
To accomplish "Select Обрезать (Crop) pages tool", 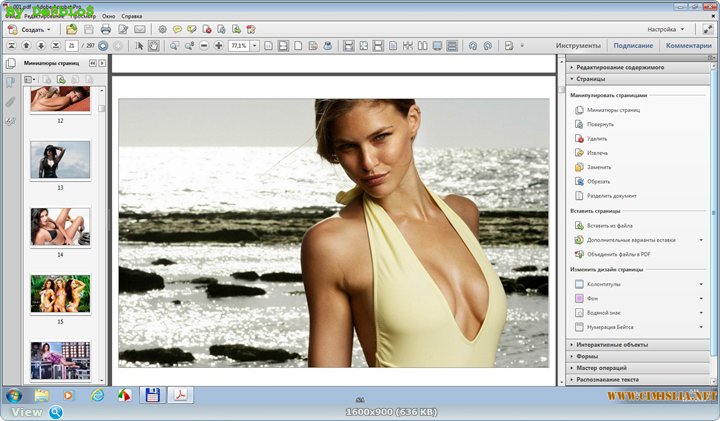I will tap(598, 181).
